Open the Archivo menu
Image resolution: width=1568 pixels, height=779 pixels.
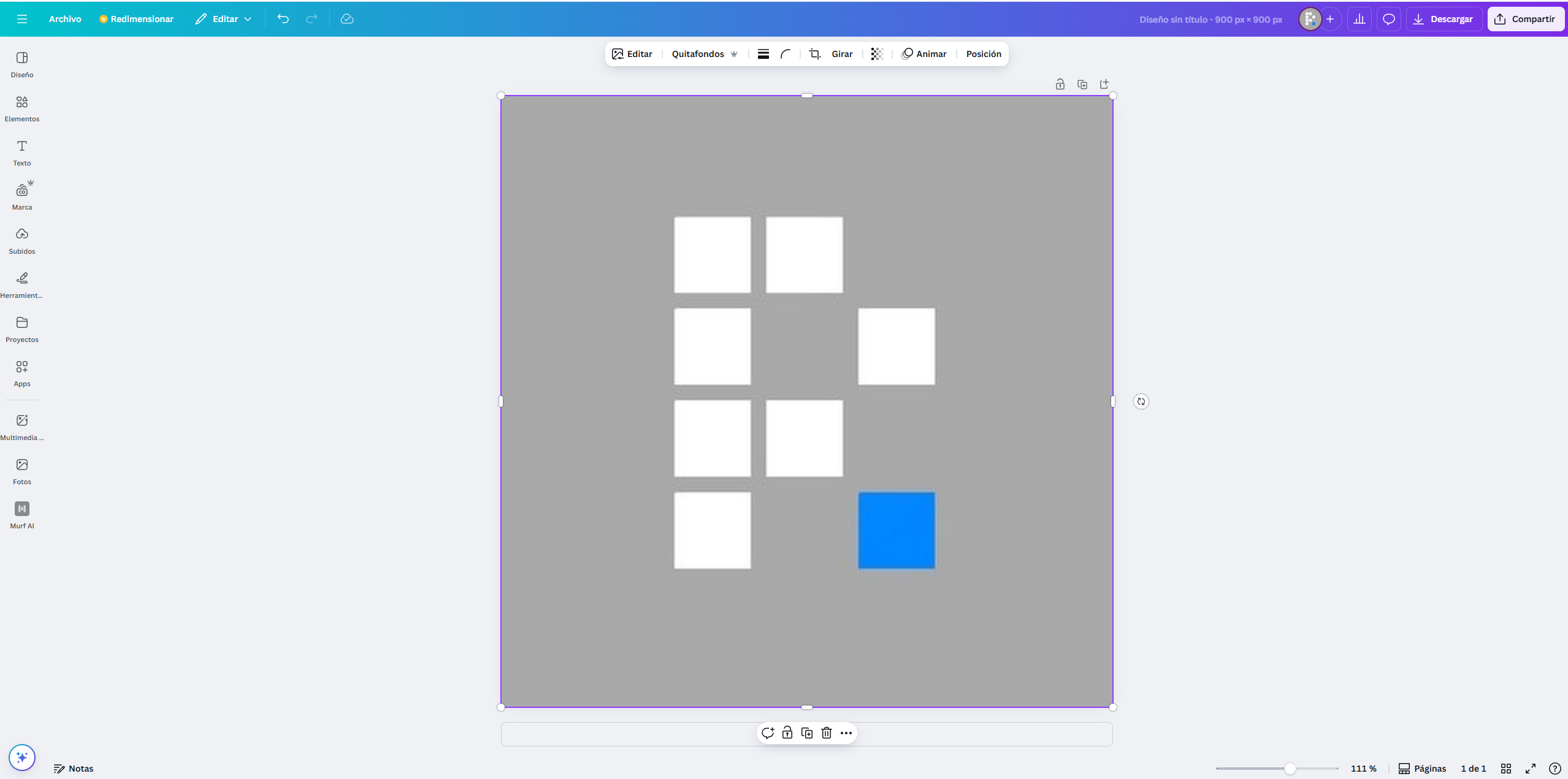(x=65, y=19)
